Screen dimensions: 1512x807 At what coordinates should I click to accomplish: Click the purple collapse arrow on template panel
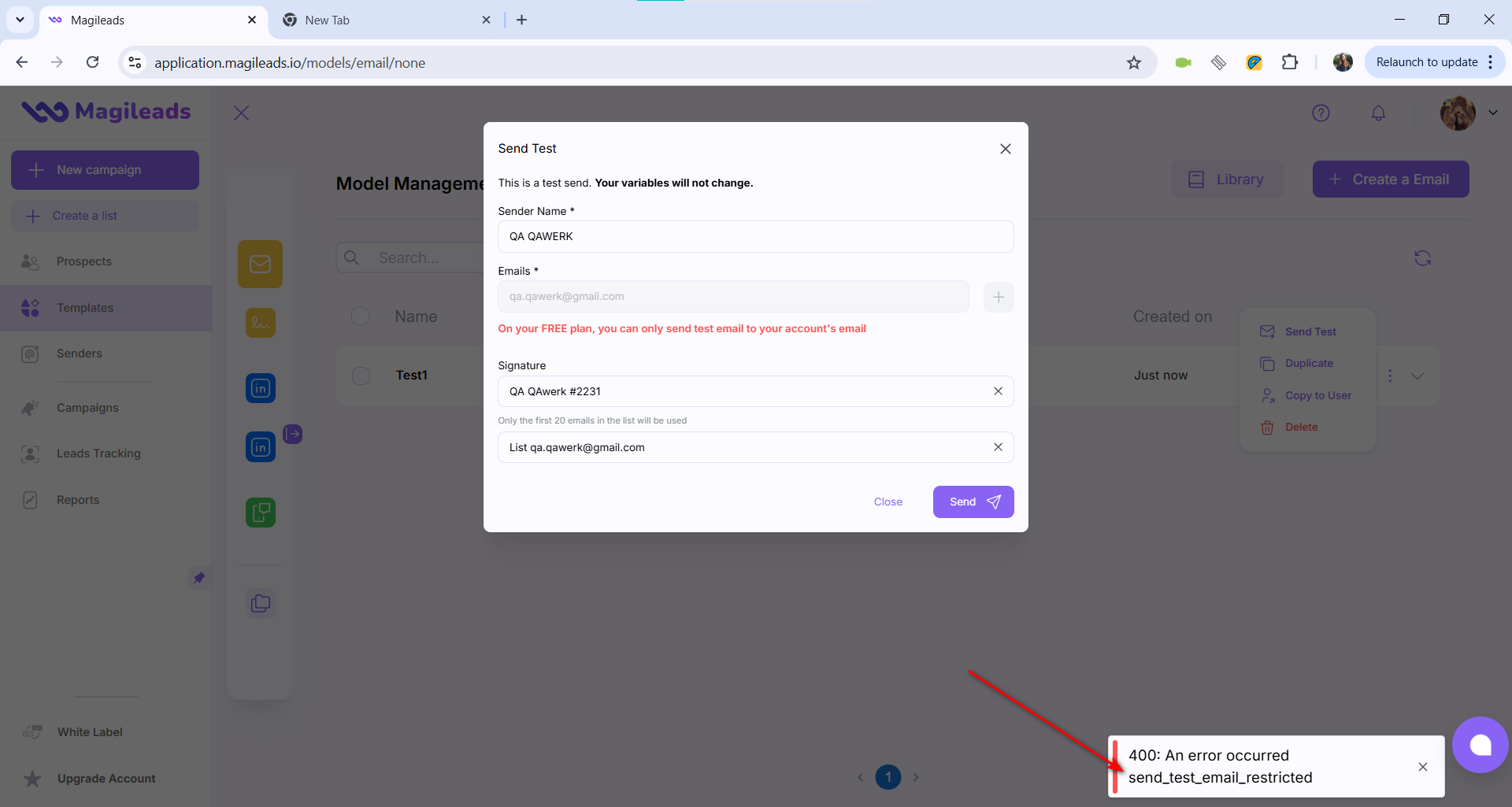tap(293, 434)
